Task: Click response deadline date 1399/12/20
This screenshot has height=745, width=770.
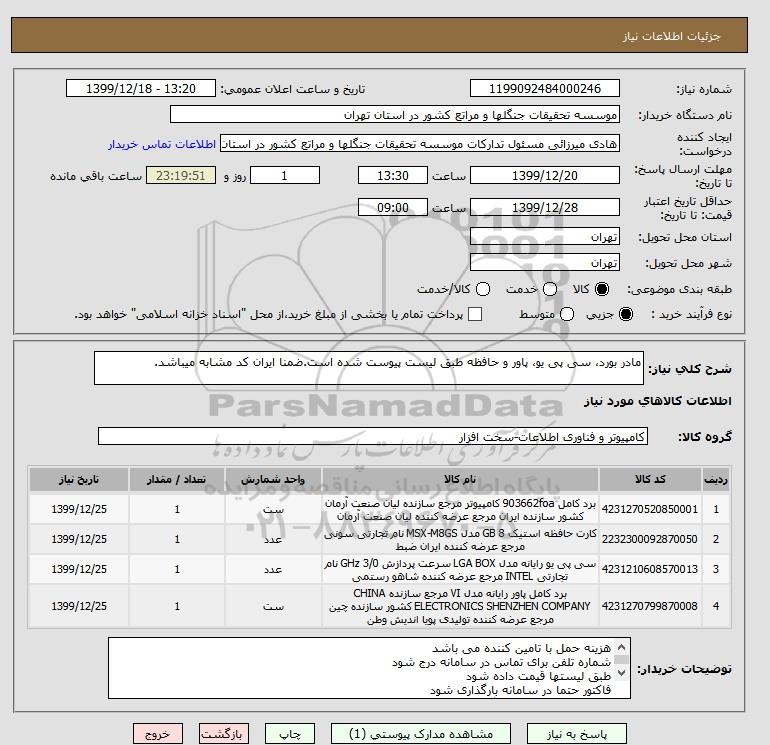Action: (545, 175)
